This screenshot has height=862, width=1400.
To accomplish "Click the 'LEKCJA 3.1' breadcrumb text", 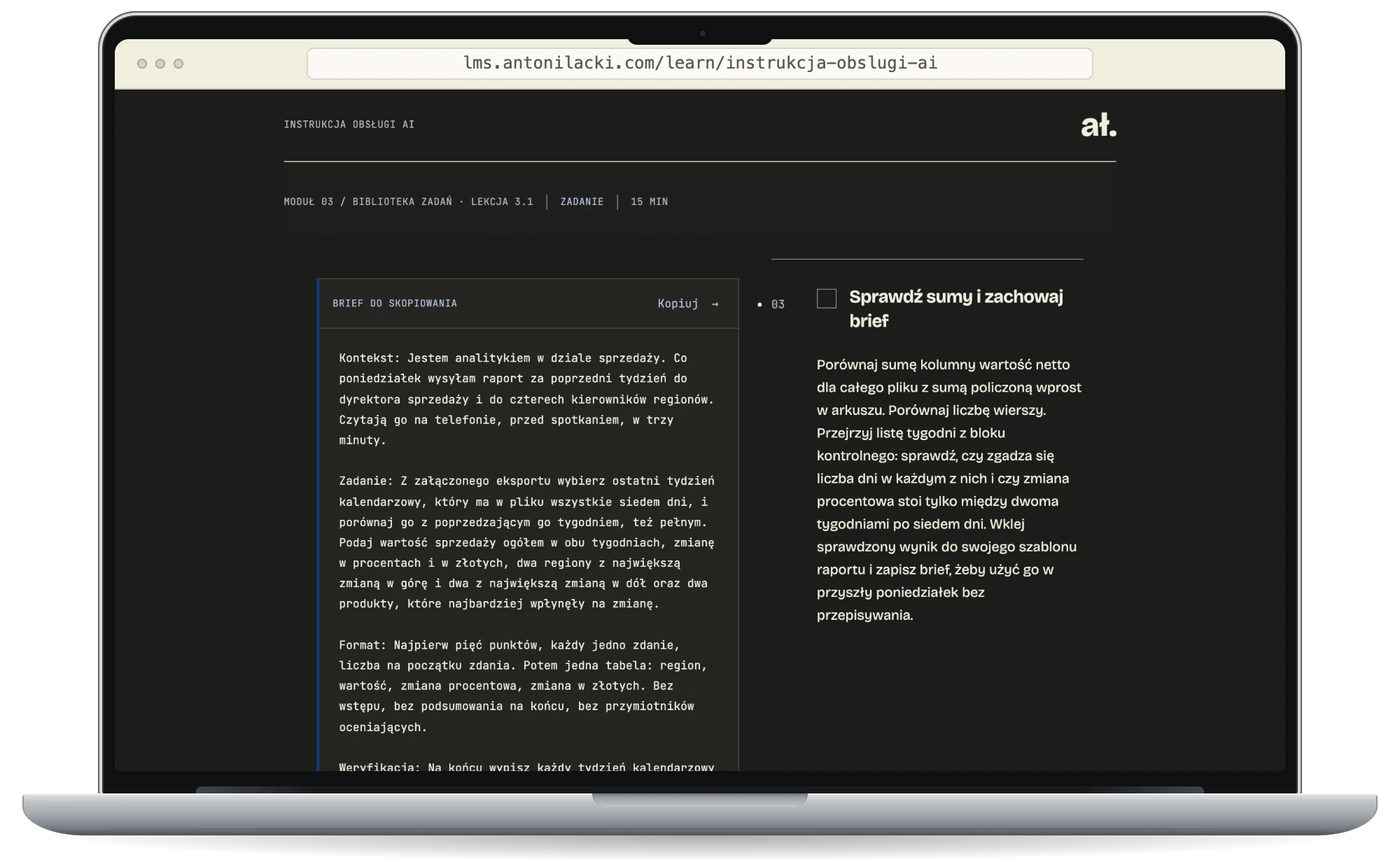I will (x=502, y=202).
